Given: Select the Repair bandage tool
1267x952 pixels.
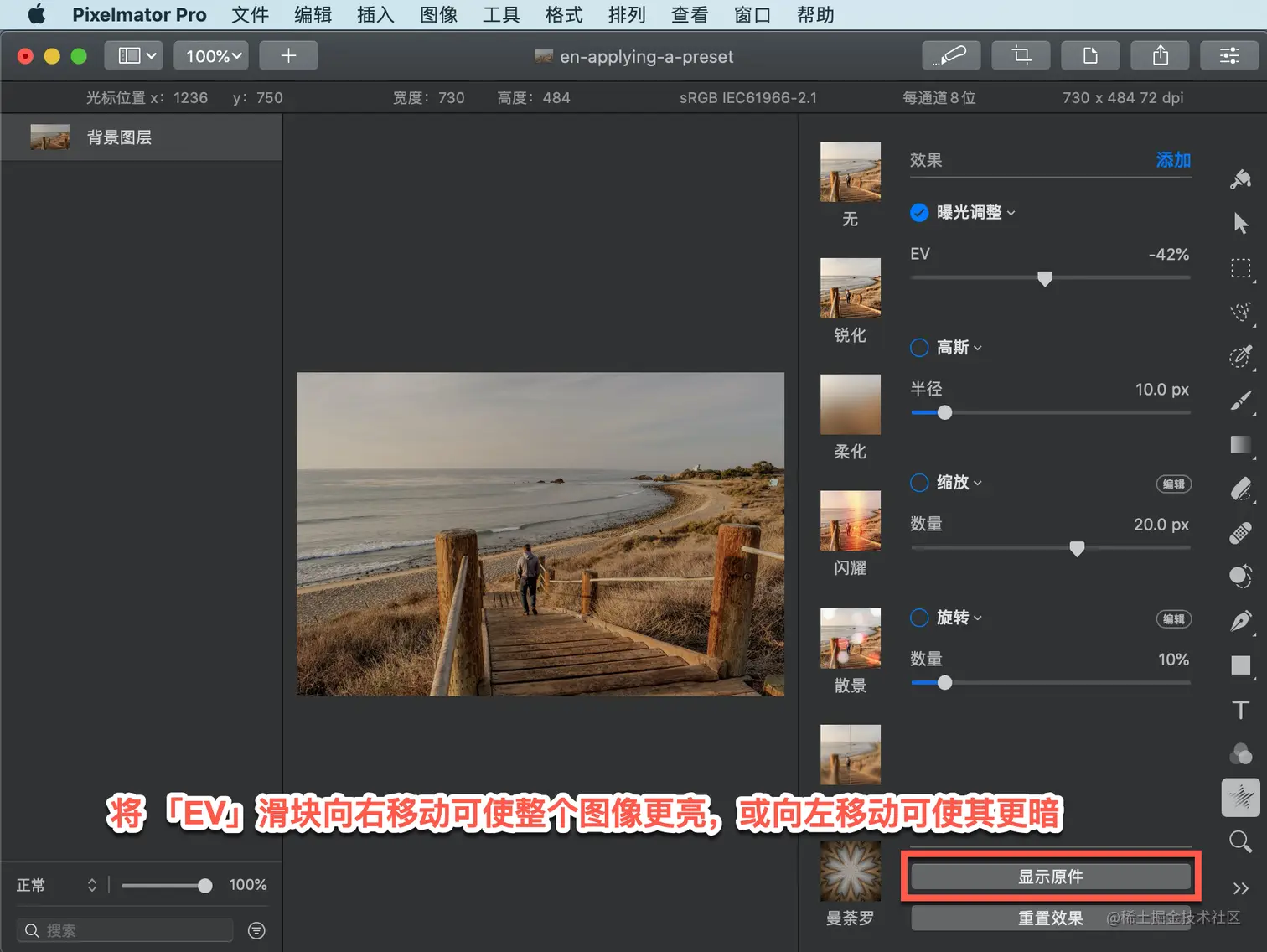Looking at the screenshot, I should [1241, 533].
